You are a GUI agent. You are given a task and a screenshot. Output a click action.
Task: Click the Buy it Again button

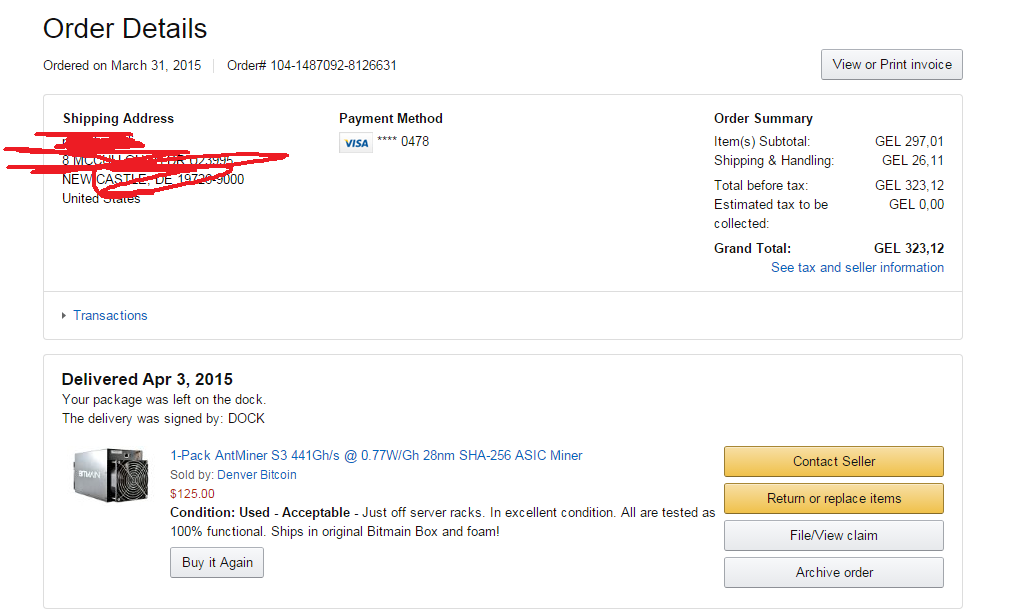217,563
